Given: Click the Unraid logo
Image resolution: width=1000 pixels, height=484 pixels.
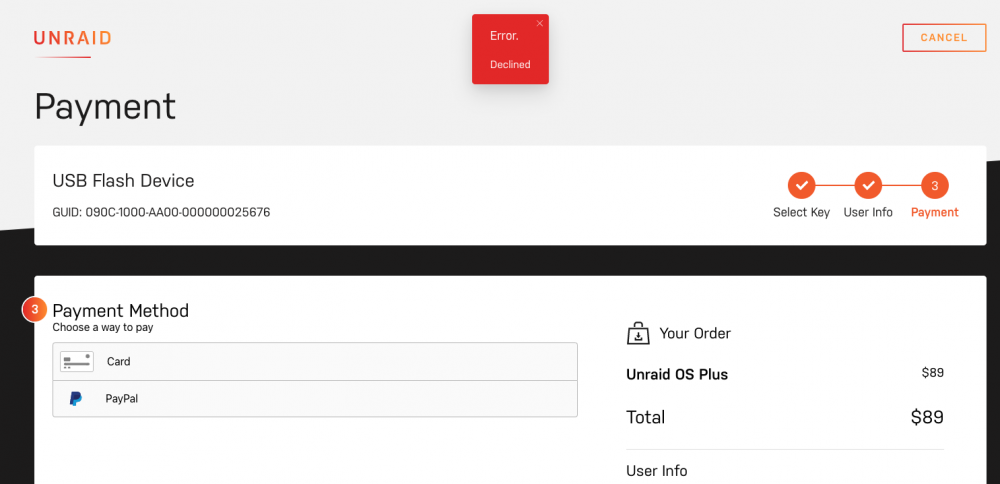Looking at the screenshot, I should pyautogui.click(x=72, y=38).
